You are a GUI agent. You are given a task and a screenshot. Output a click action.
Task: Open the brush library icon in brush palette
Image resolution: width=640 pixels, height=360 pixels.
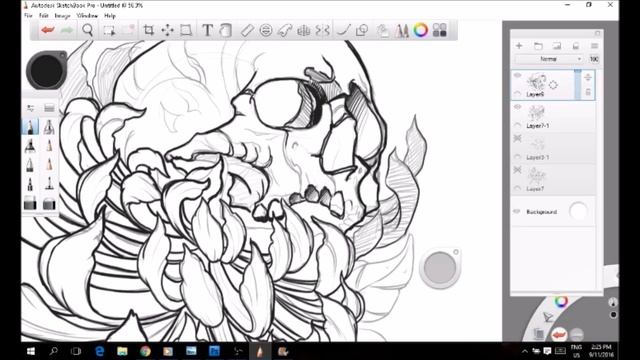coord(49,108)
